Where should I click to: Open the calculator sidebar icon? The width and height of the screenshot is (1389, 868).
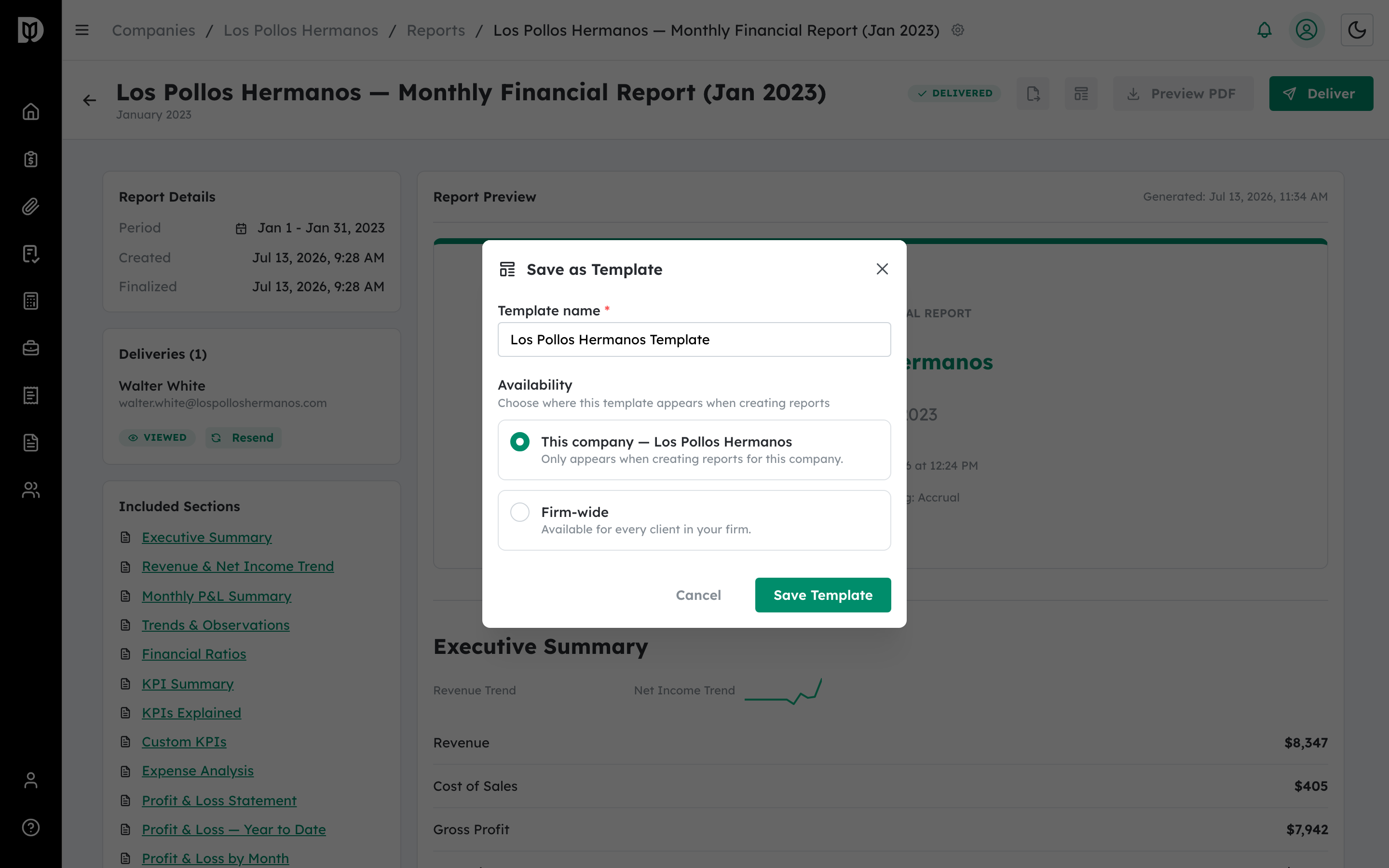pyautogui.click(x=30, y=301)
